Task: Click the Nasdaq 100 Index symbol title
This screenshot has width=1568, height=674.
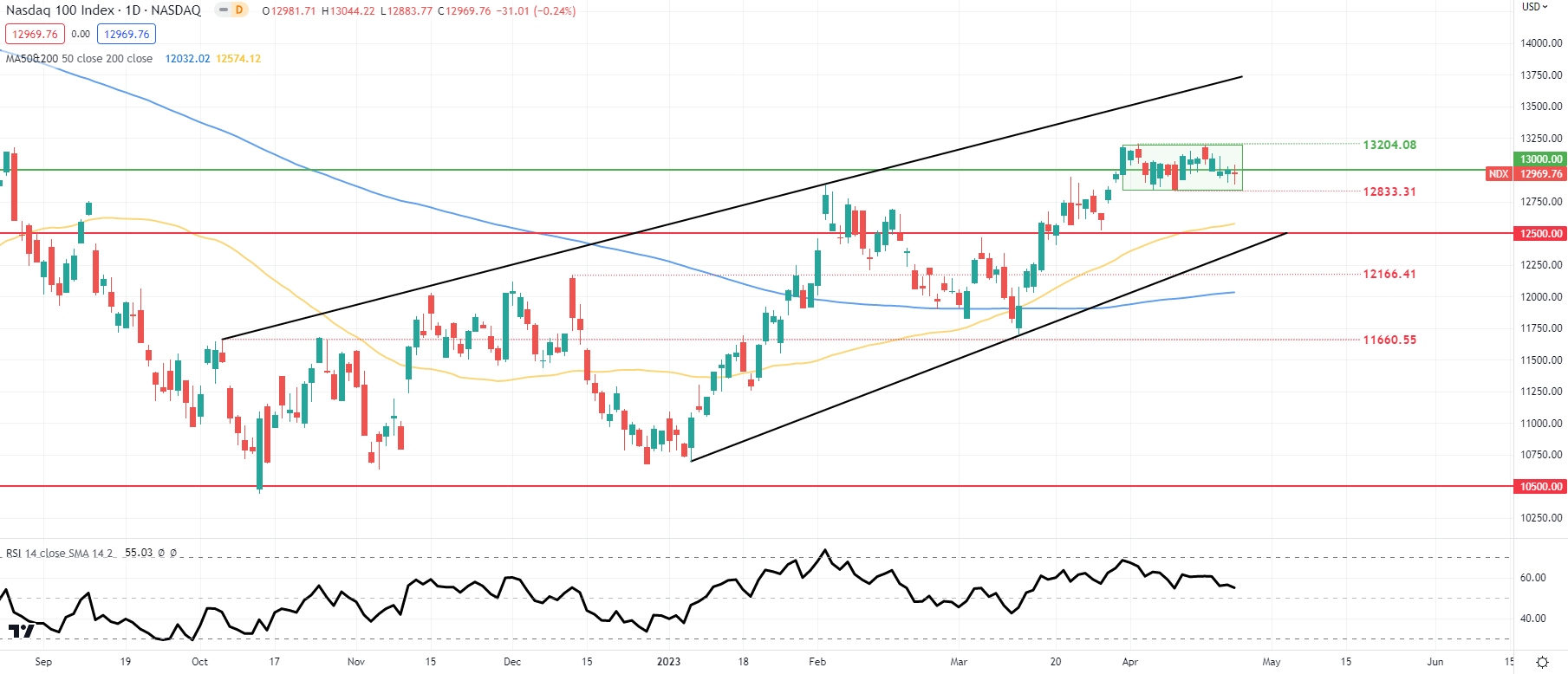Action: click(x=103, y=10)
